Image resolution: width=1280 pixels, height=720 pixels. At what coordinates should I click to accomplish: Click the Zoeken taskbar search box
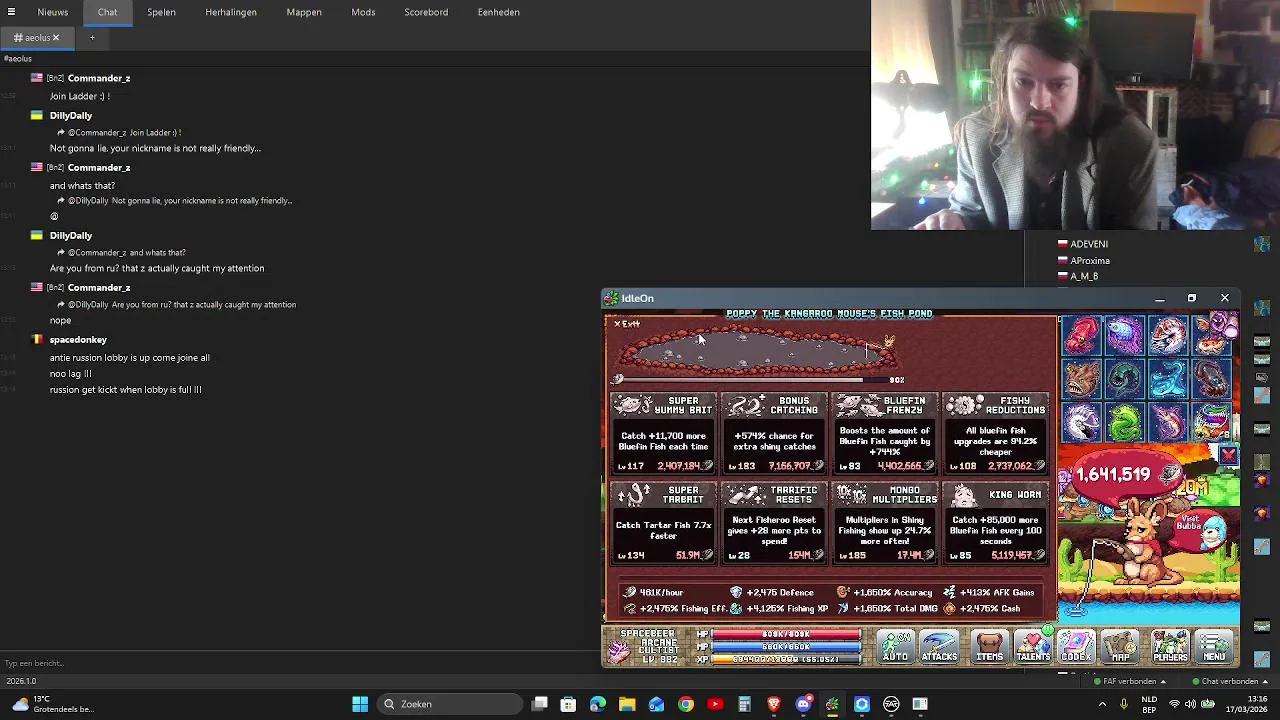[449, 704]
